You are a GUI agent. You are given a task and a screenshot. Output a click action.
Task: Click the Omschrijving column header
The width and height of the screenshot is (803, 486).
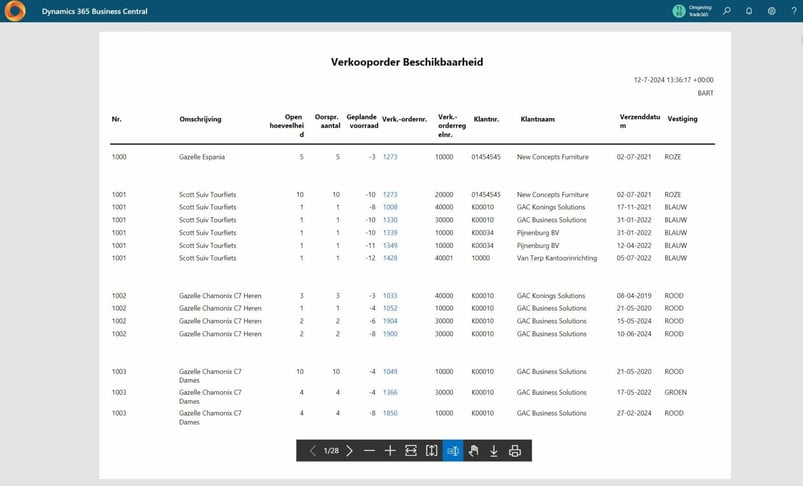click(200, 119)
